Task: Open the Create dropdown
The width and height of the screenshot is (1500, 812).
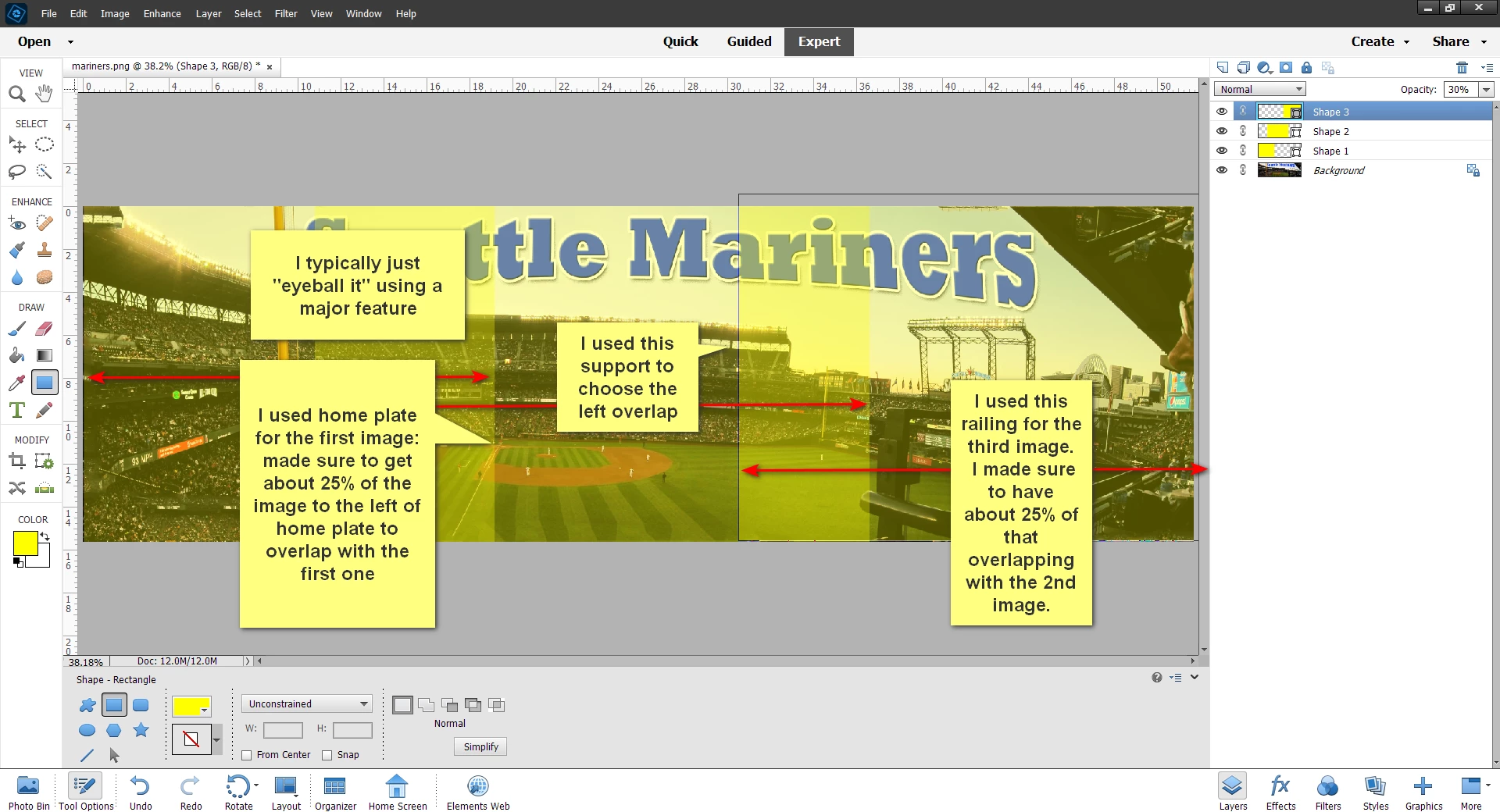Action: tap(1380, 42)
